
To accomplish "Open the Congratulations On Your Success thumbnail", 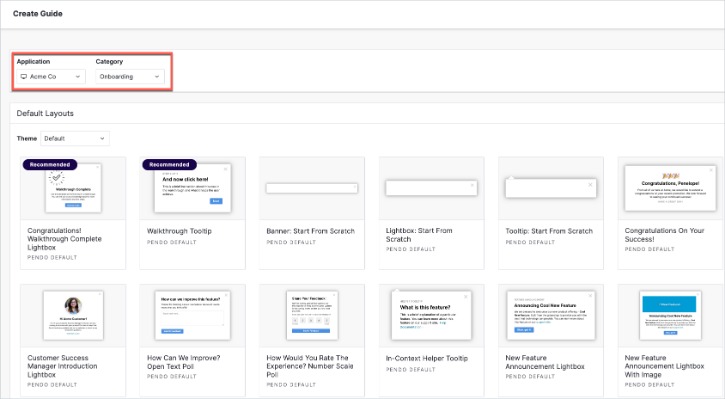I will (670, 188).
